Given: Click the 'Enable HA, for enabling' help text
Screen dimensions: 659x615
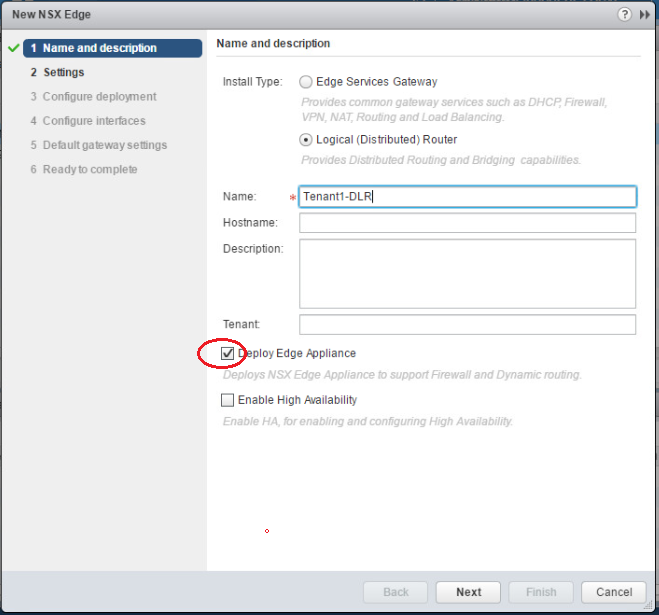Looking at the screenshot, I should 368,422.
